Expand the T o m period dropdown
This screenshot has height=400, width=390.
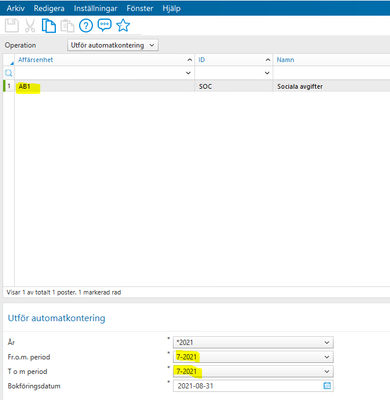[x=253, y=371]
